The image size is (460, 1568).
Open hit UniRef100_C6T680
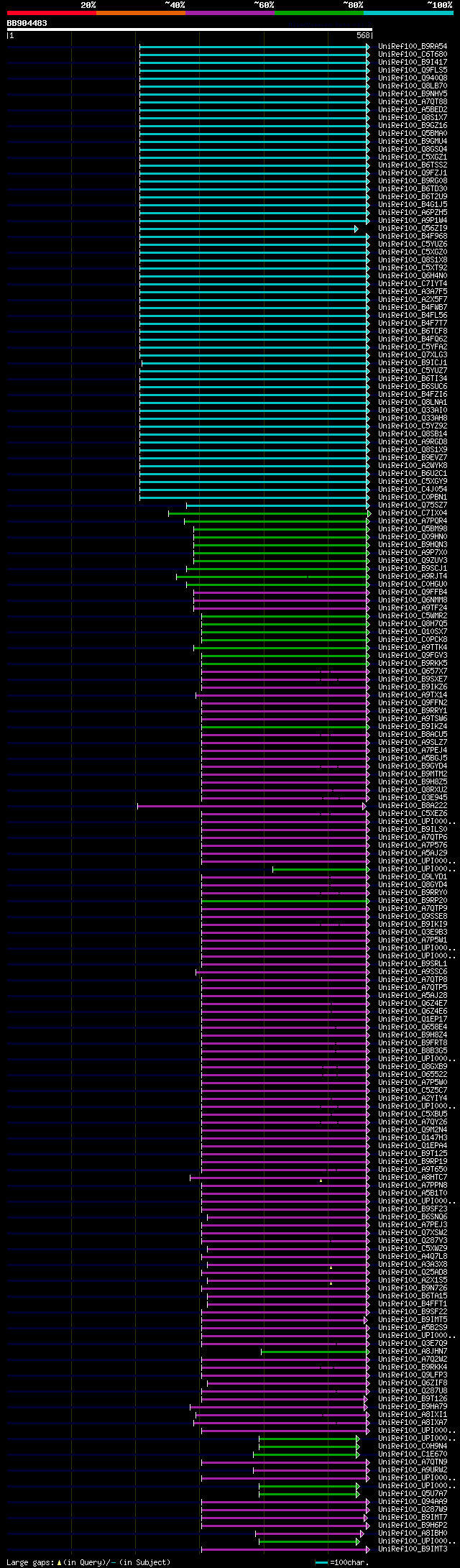413,55
